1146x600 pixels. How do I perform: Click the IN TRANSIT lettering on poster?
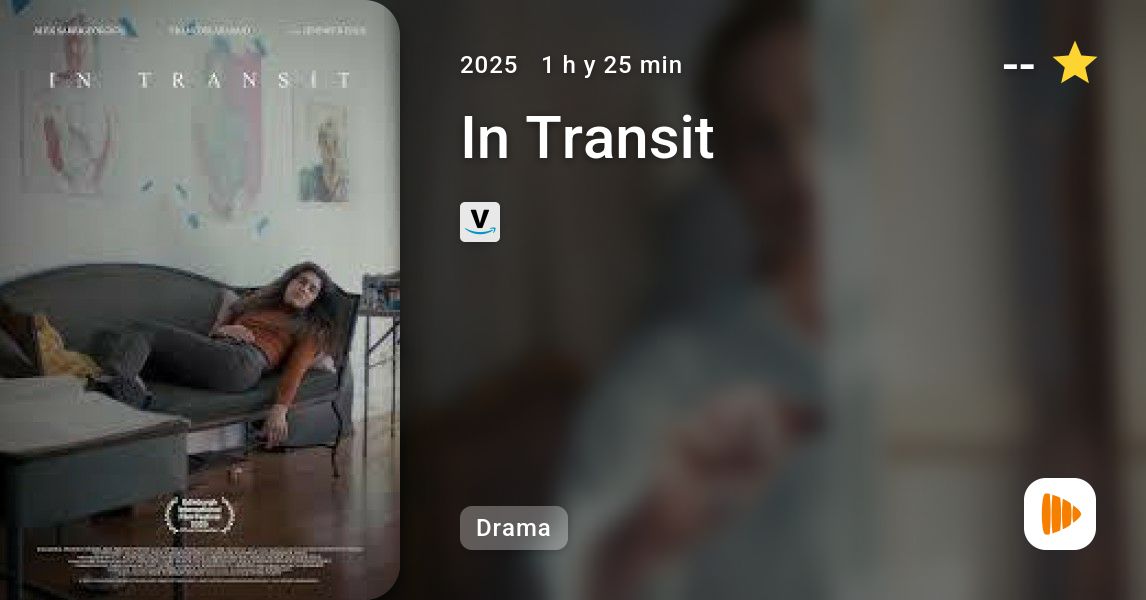coord(200,80)
